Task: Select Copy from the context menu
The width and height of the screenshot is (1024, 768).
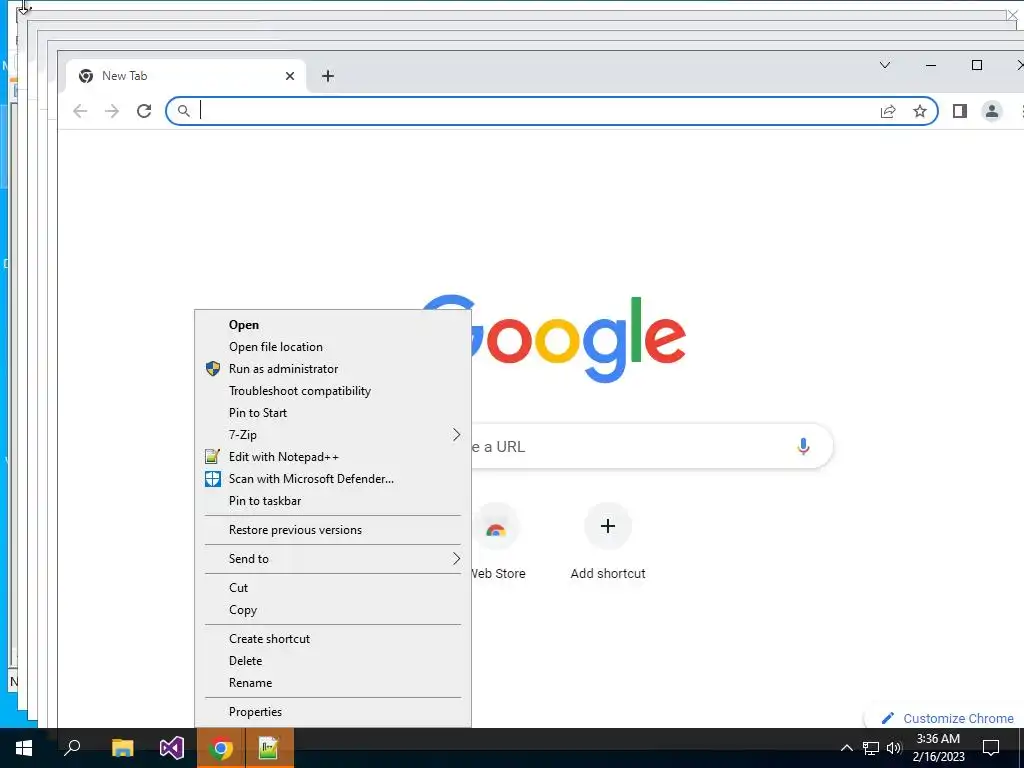Action: pyautogui.click(x=333, y=610)
